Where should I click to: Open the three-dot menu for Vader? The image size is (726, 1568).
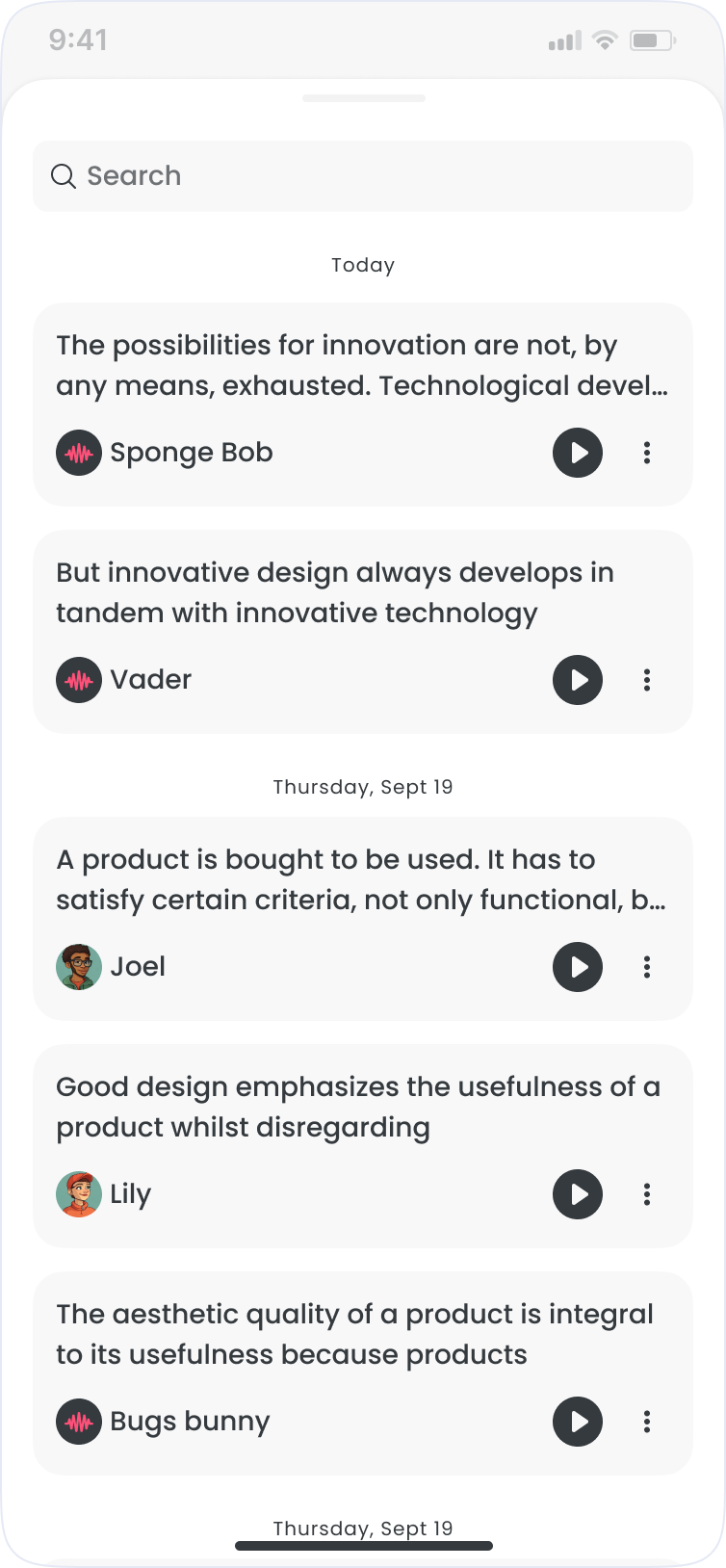(647, 680)
